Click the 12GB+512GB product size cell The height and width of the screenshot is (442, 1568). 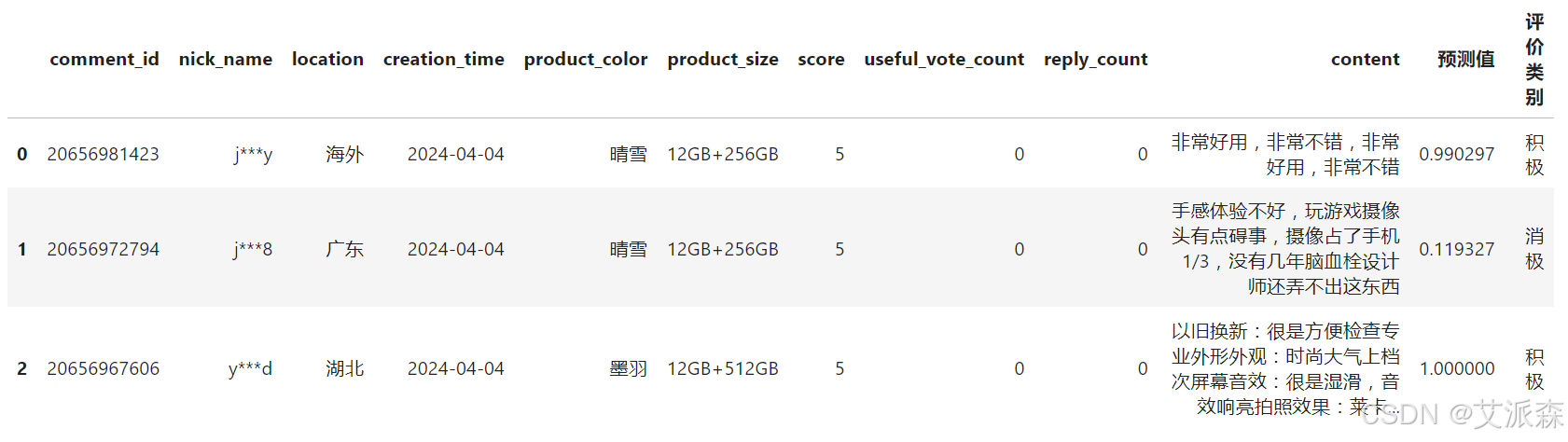point(723,368)
